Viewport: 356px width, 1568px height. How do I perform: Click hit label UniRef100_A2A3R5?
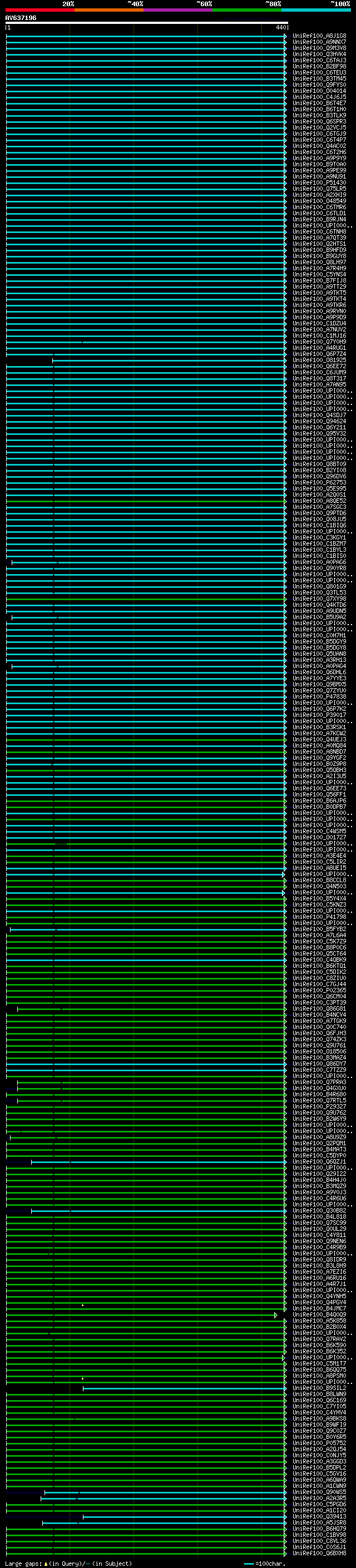click(x=319, y=1498)
